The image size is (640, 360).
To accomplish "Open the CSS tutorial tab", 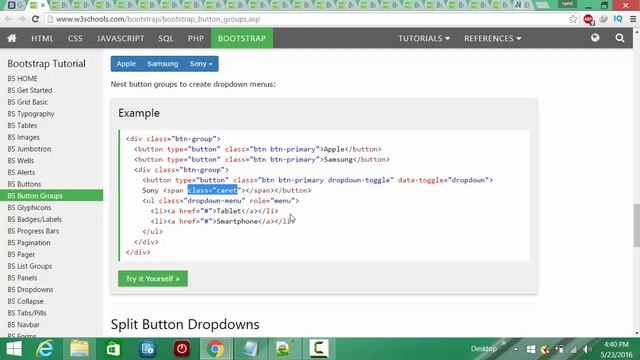I will [x=75, y=38].
